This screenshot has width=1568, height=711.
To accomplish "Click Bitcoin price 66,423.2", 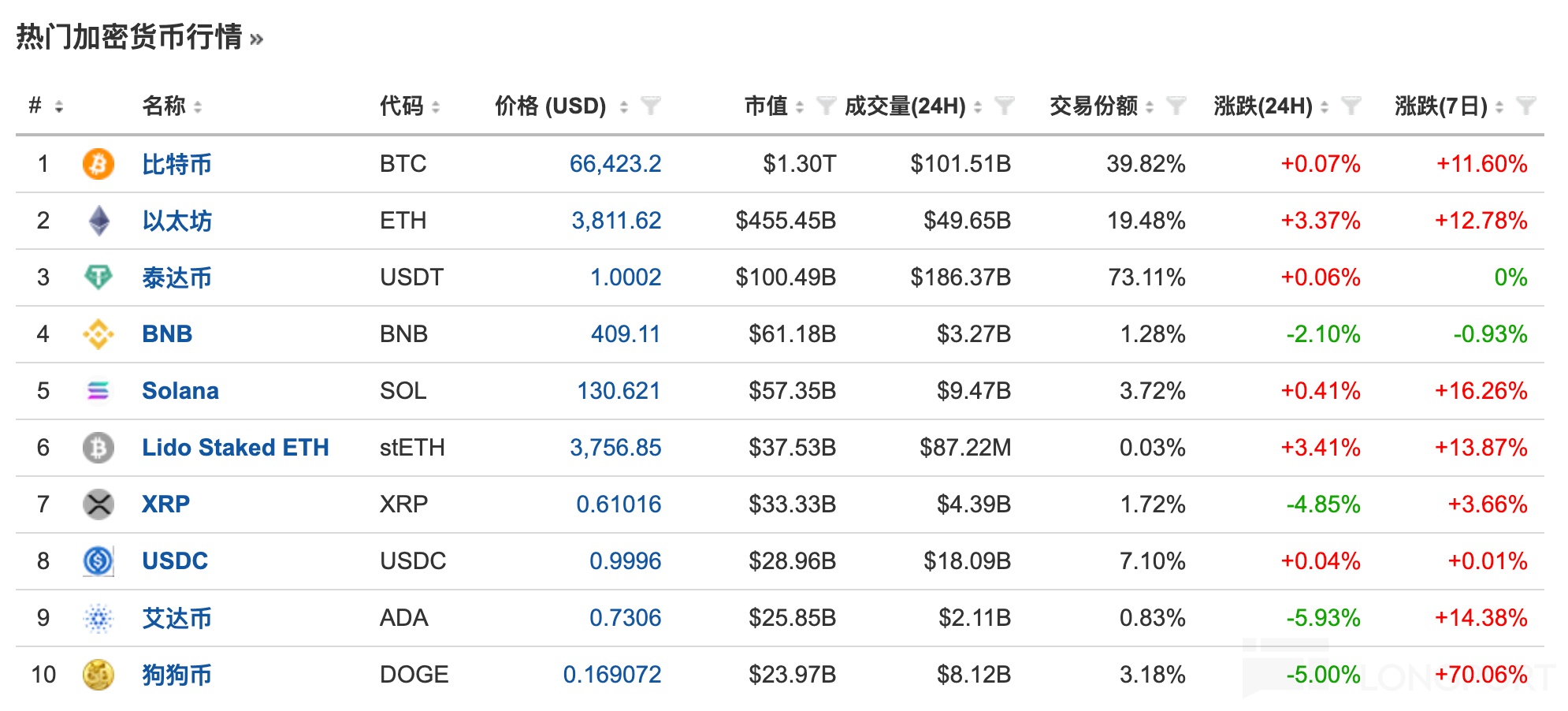I will (615, 164).
